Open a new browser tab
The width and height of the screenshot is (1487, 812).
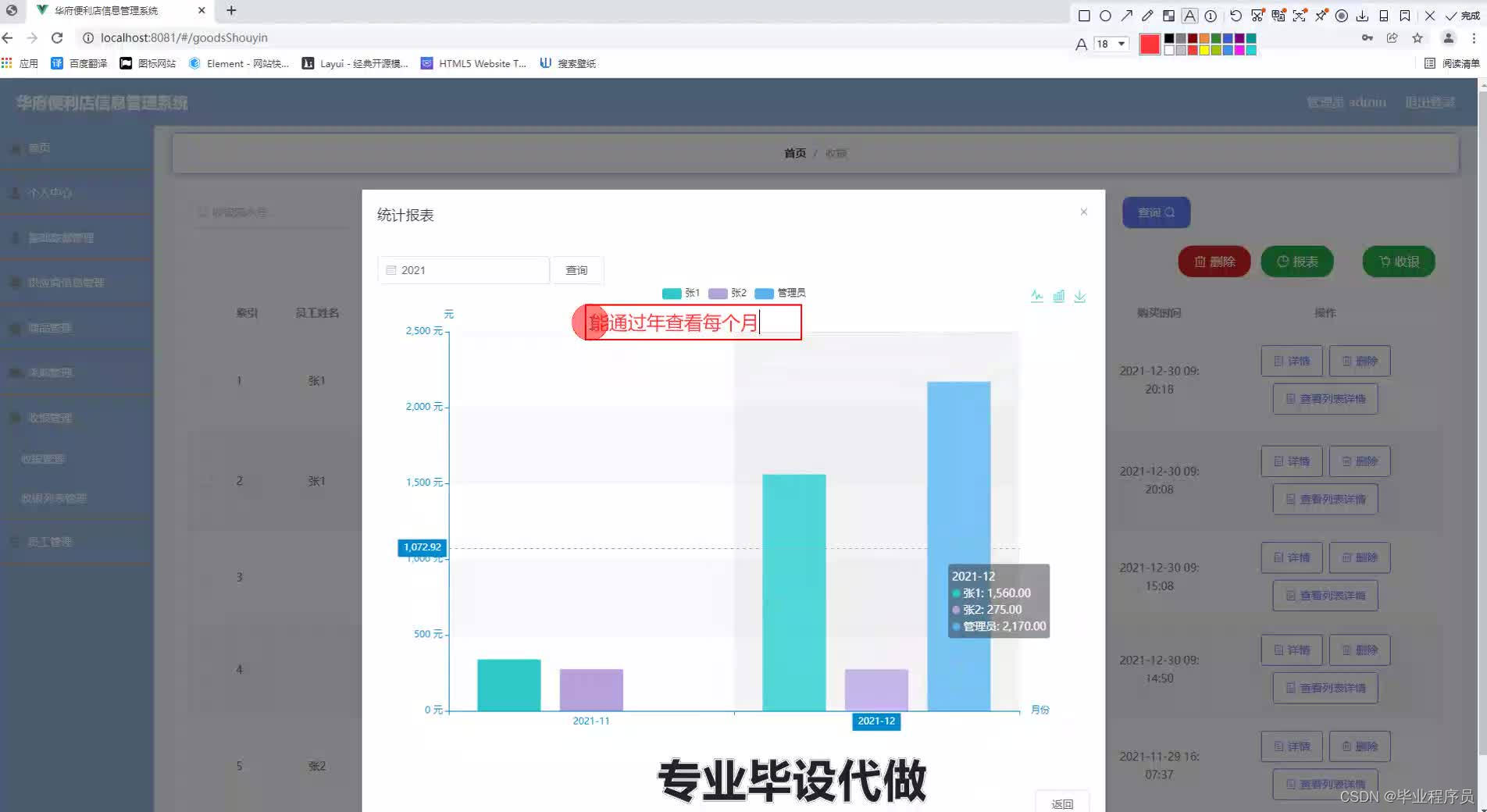[x=231, y=10]
